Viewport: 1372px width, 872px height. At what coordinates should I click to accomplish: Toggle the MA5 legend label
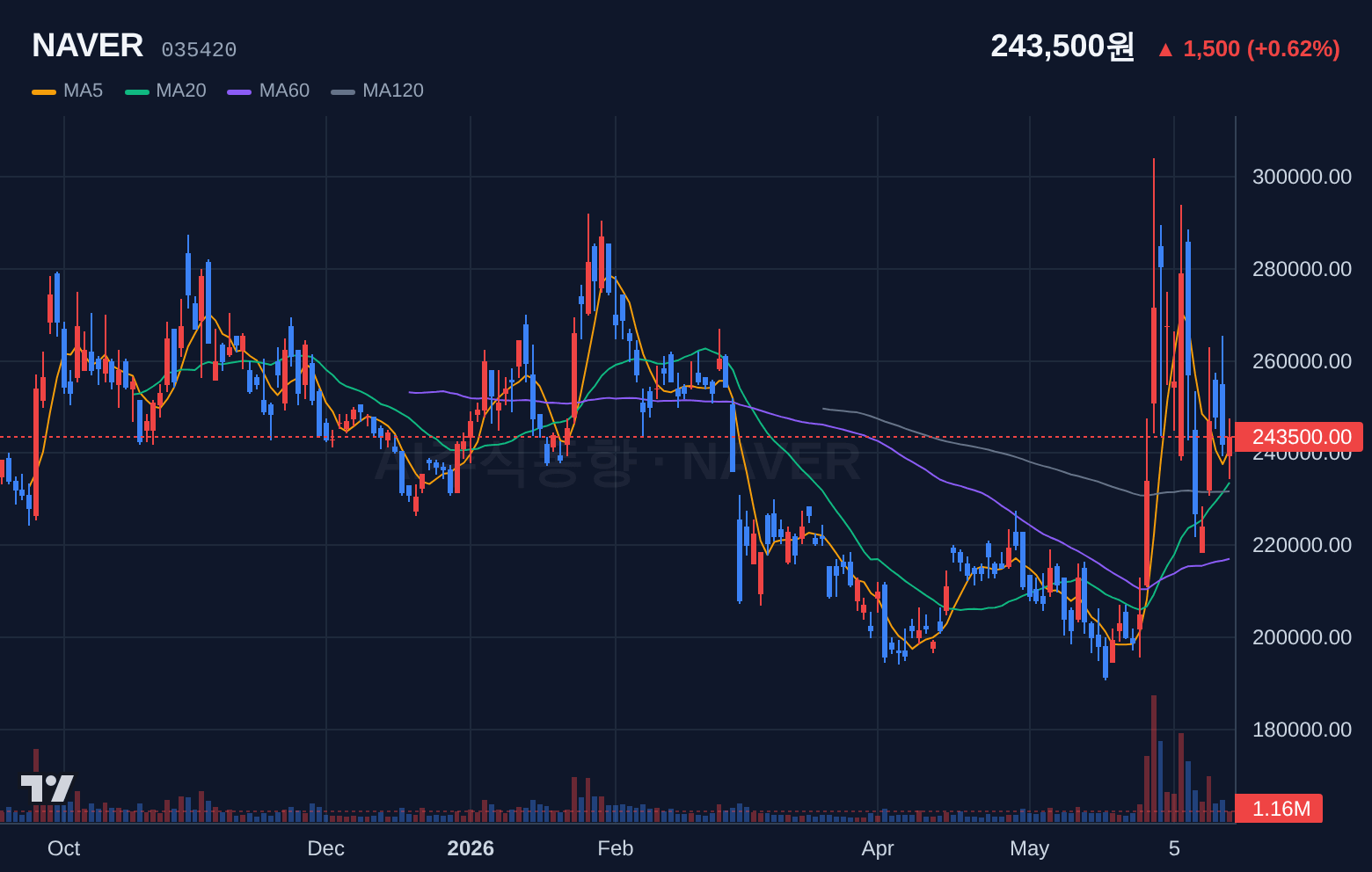(84, 91)
